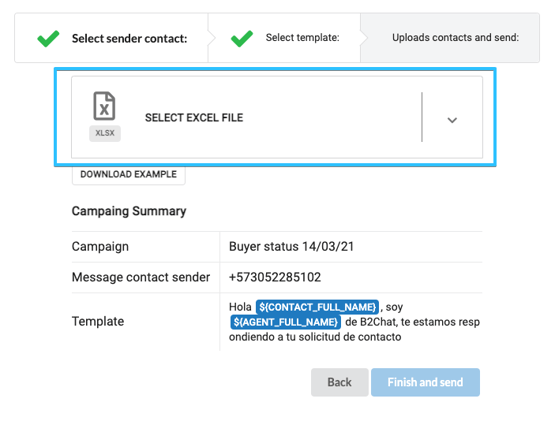The image size is (555, 421).
Task: Click the Campaign row label
Action: [100, 246]
